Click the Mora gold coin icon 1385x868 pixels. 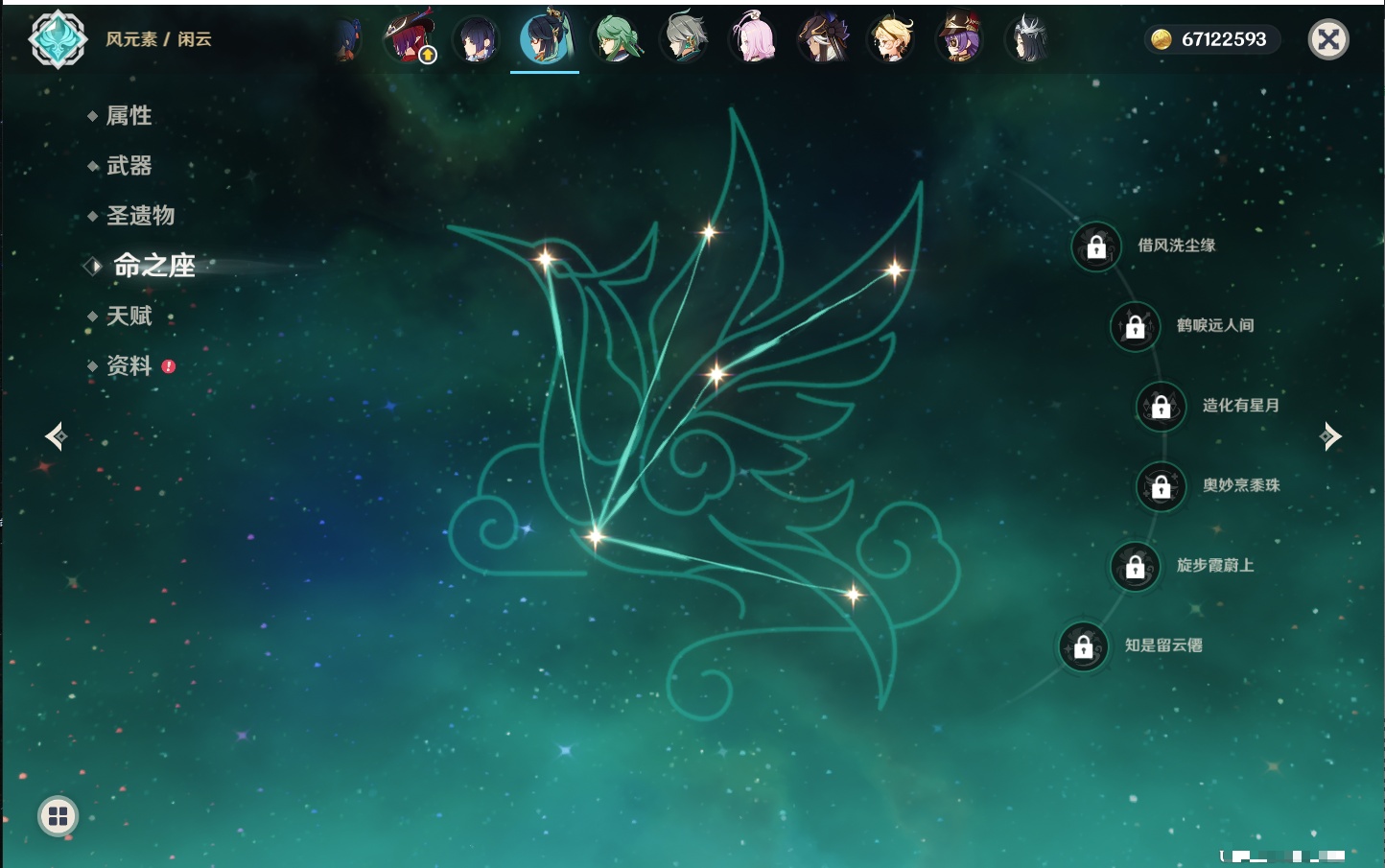1161,39
